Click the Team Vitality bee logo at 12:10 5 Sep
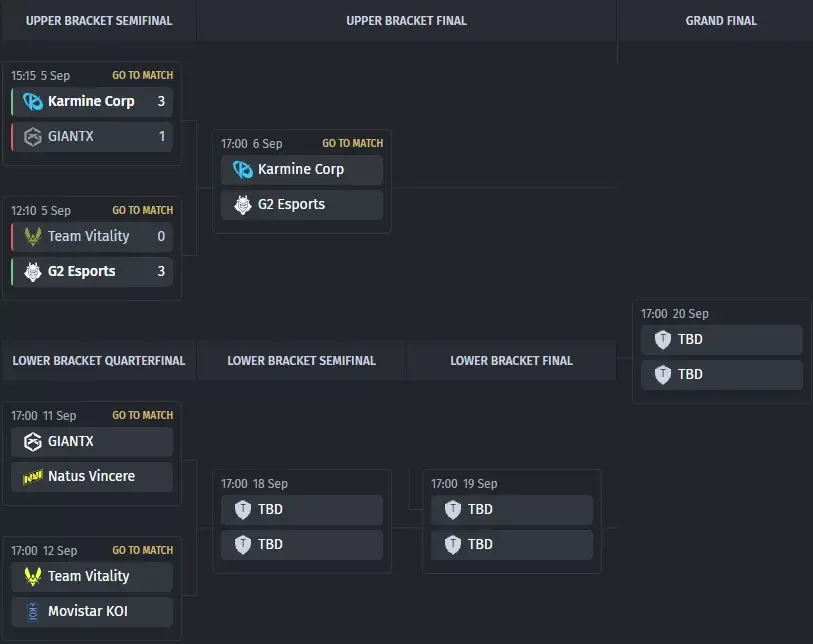The height and width of the screenshot is (644, 813). (x=33, y=236)
